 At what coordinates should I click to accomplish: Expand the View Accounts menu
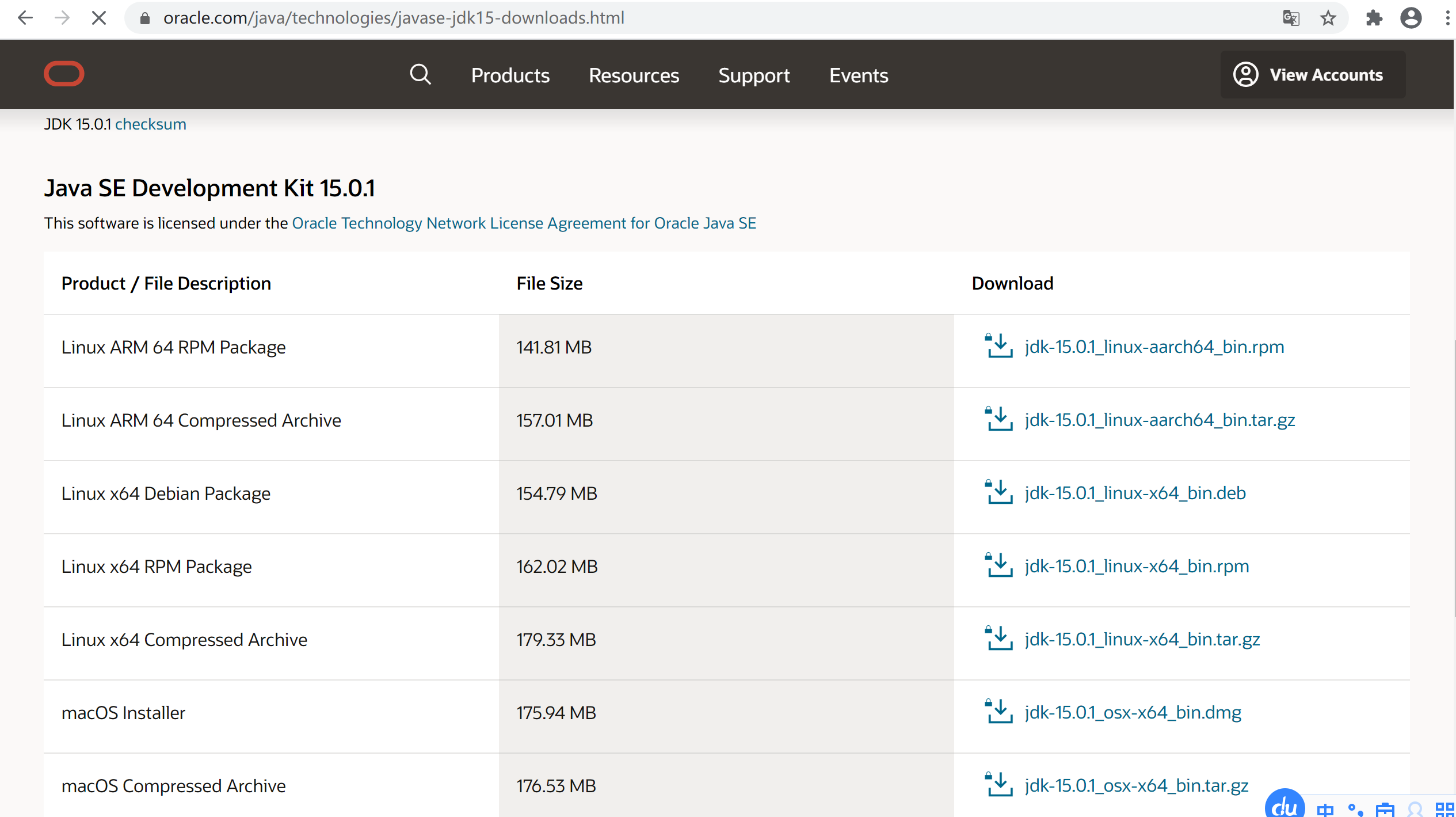coord(1313,75)
